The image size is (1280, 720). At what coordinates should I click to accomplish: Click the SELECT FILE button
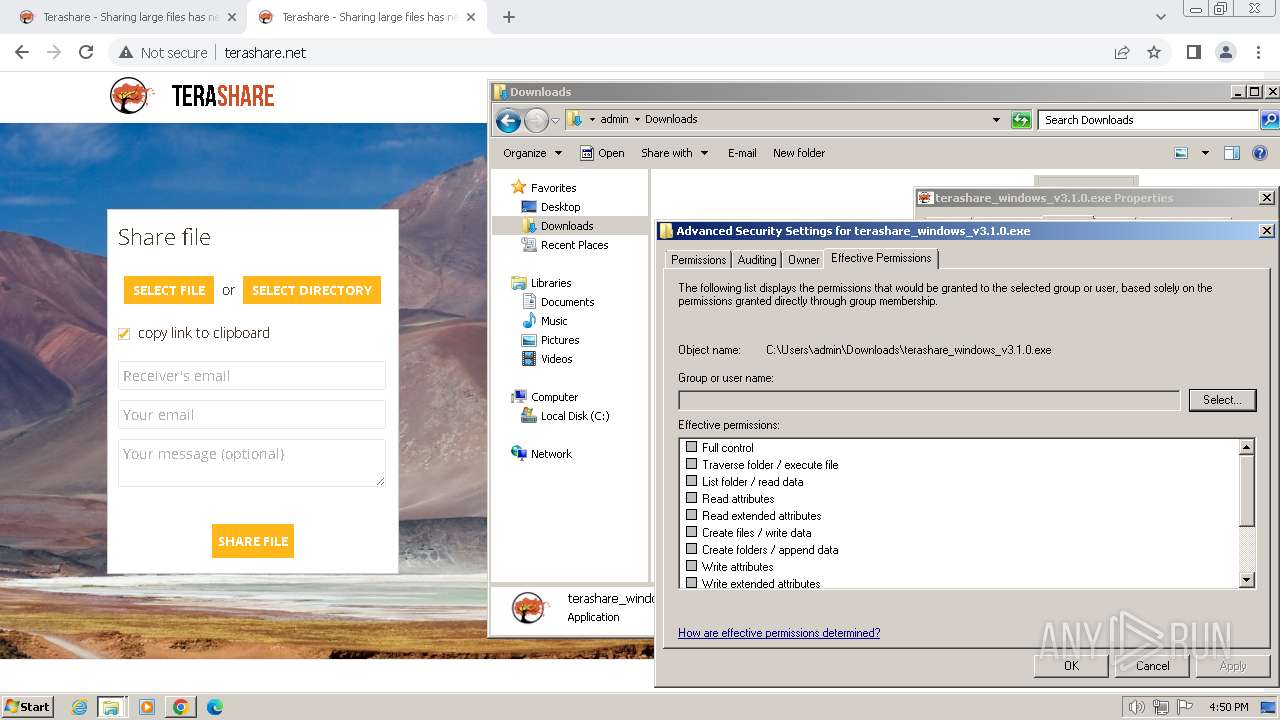[x=169, y=290]
